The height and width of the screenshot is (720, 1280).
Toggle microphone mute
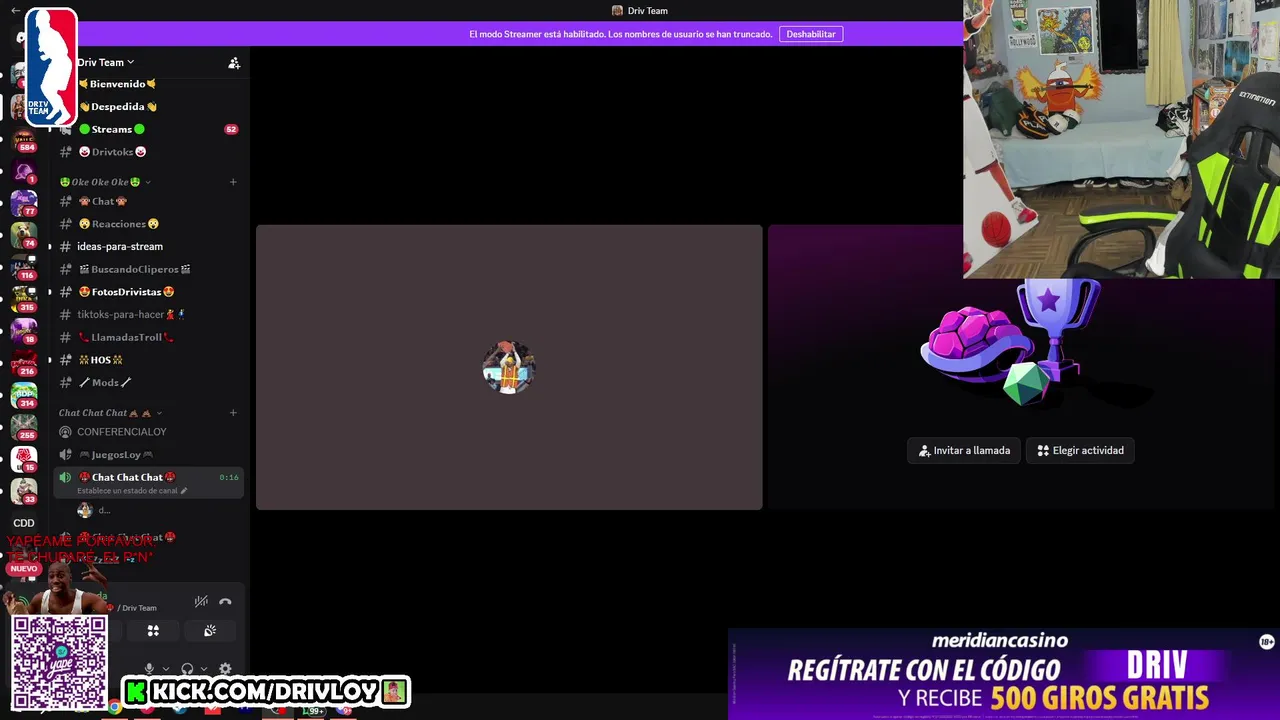click(x=149, y=669)
